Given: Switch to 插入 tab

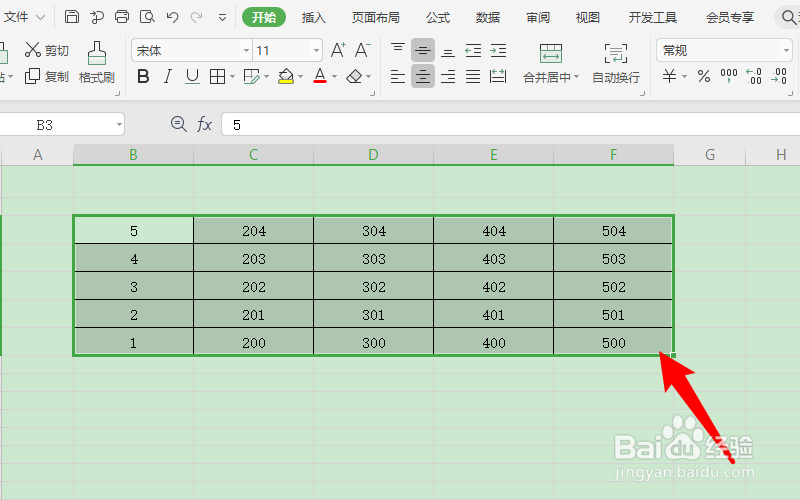Looking at the screenshot, I should pyautogui.click(x=313, y=17).
